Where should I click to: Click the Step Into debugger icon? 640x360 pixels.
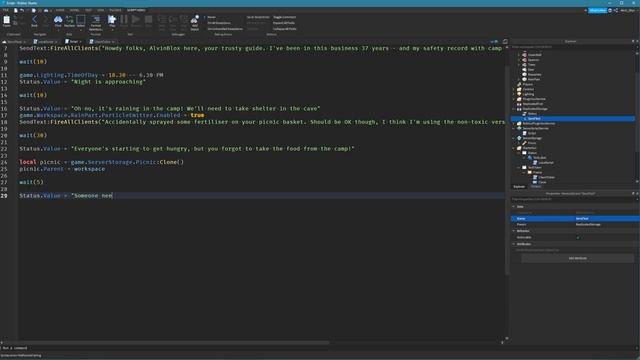[x=162, y=20]
